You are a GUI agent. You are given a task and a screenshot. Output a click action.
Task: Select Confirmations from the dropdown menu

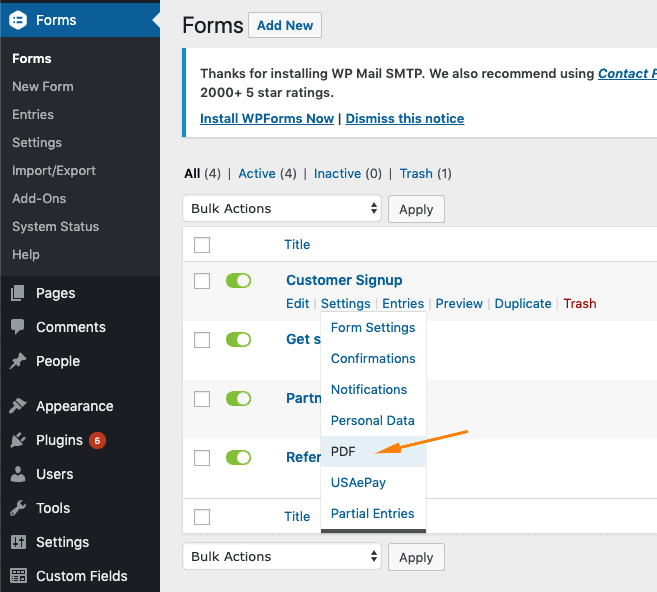373,359
